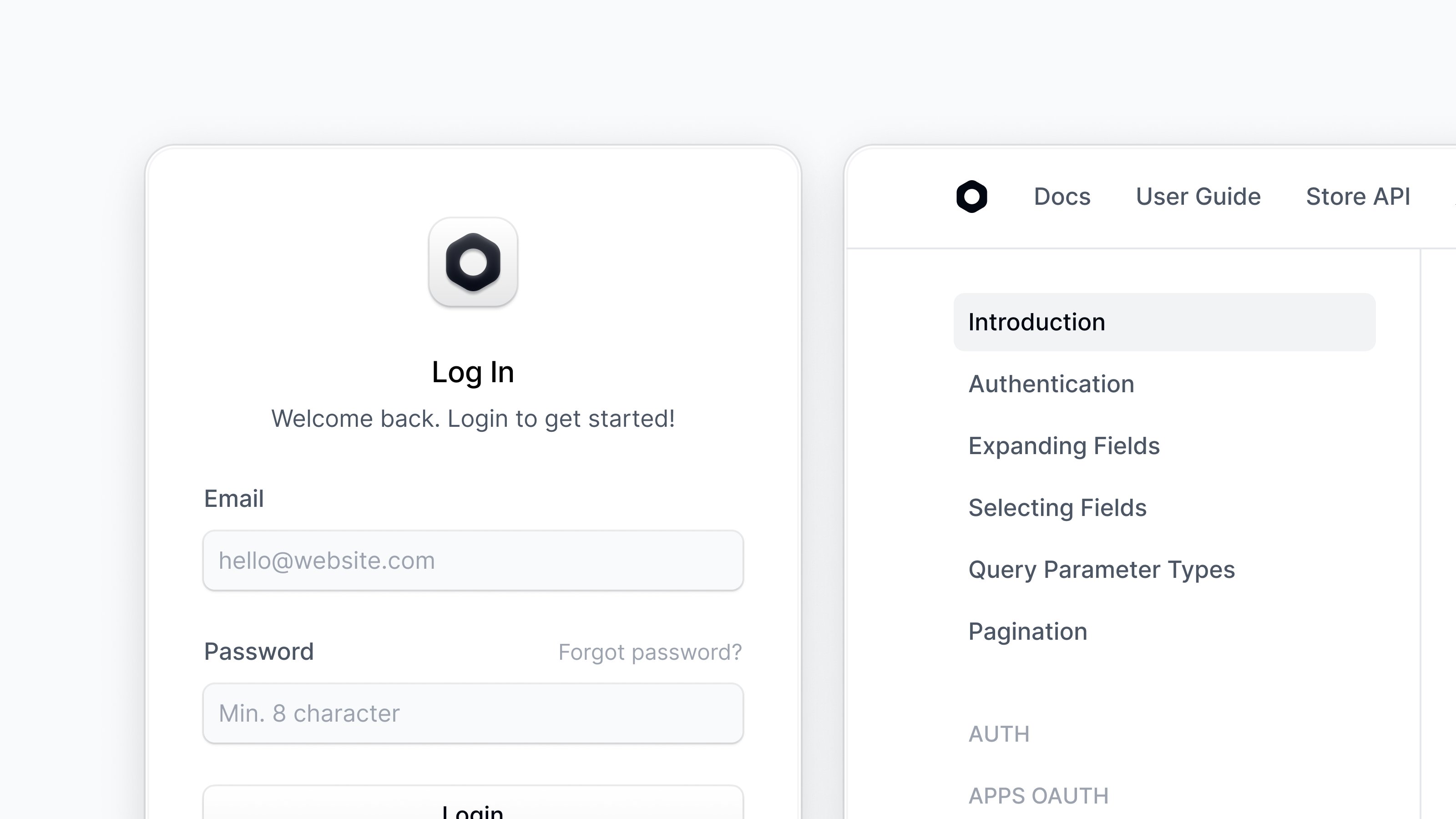The width and height of the screenshot is (1456, 819).
Task: Focus the Password input field
Action: pyautogui.click(x=473, y=713)
